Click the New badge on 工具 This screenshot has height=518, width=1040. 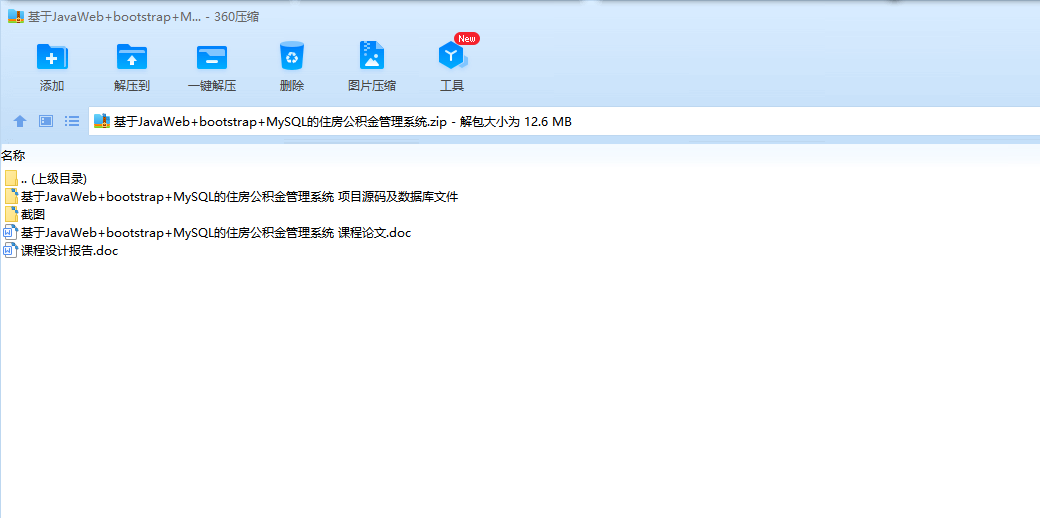pos(467,38)
